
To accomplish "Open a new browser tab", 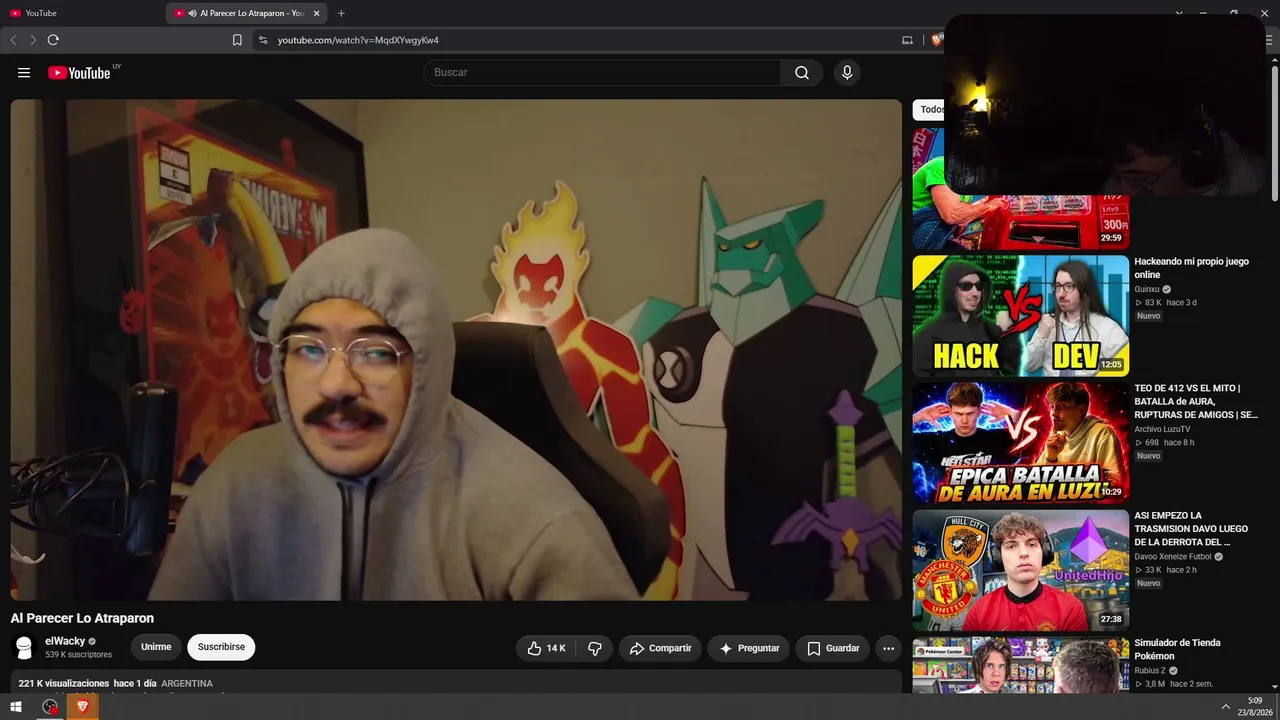I will 341,13.
